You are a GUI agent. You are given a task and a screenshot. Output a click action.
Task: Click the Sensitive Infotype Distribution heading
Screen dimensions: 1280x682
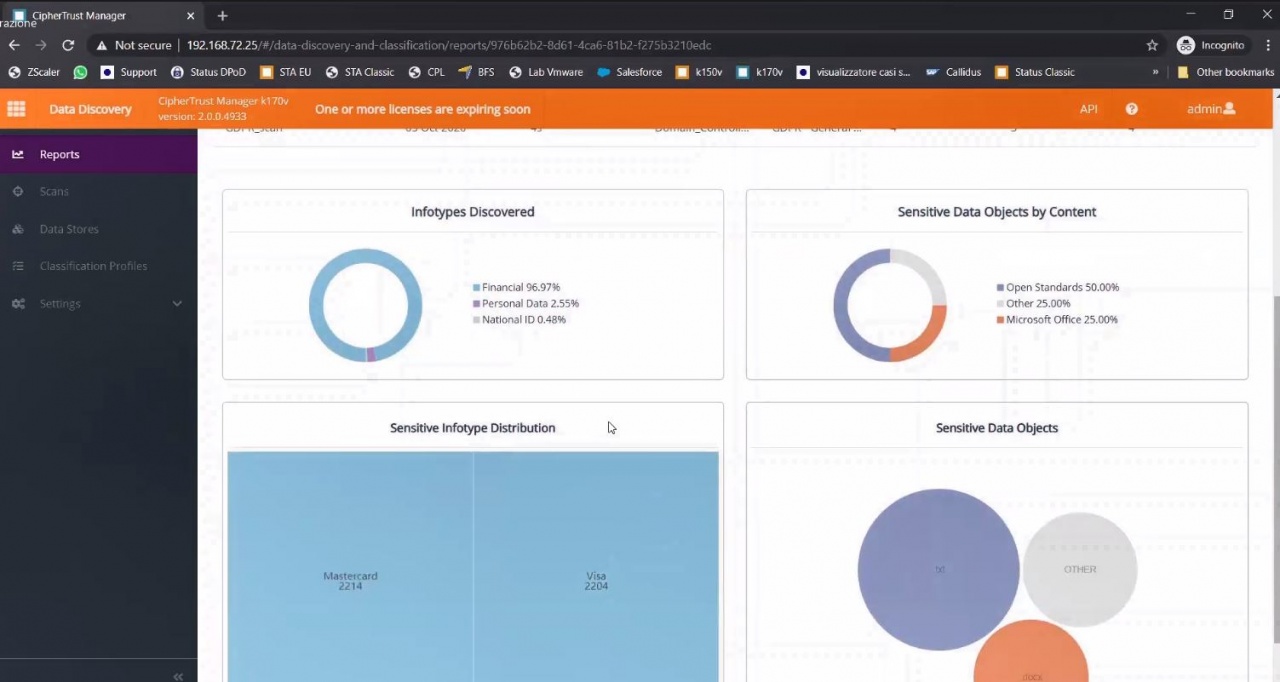[472, 428]
